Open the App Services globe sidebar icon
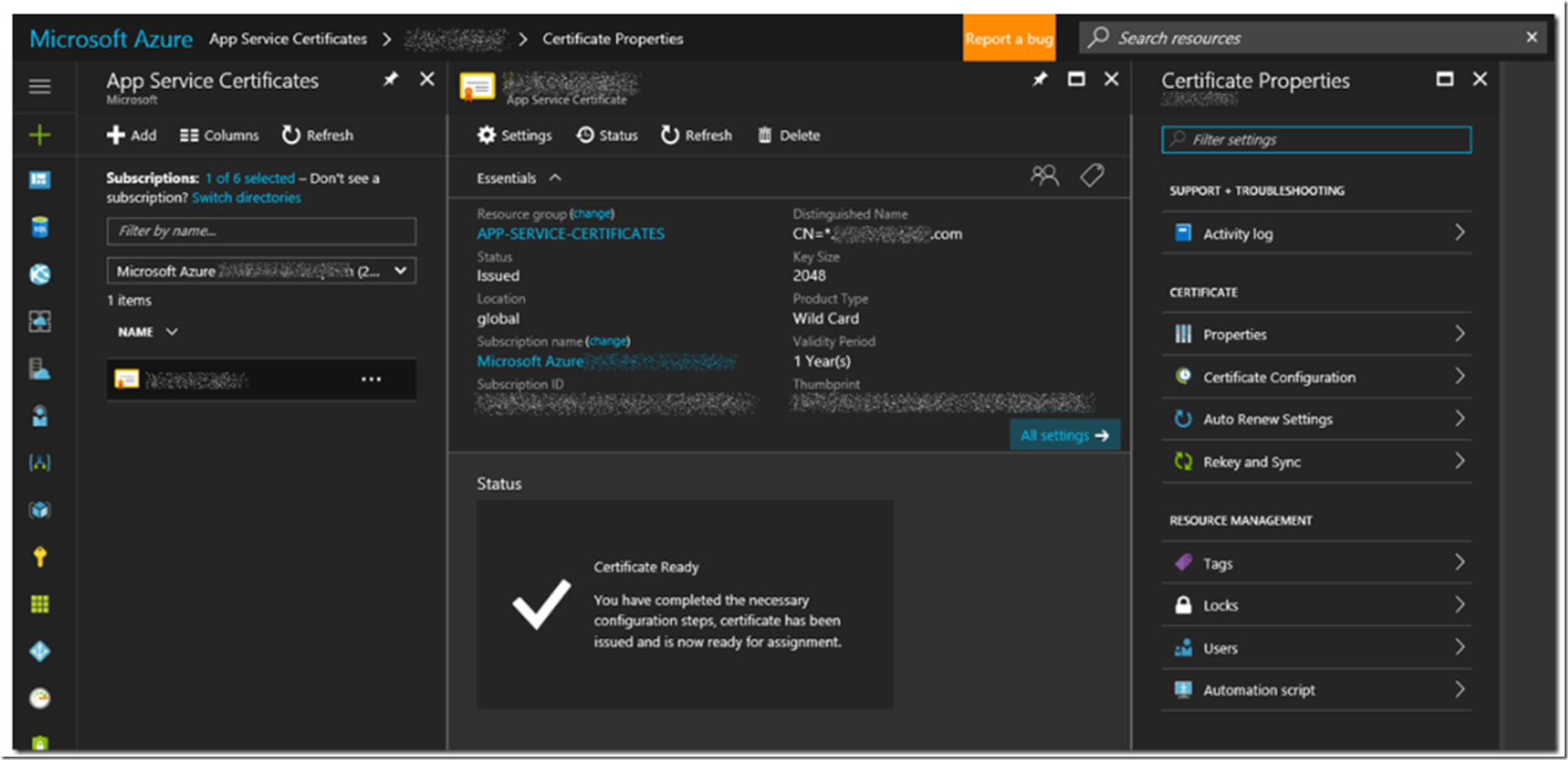The image size is (1568, 760). [39, 274]
